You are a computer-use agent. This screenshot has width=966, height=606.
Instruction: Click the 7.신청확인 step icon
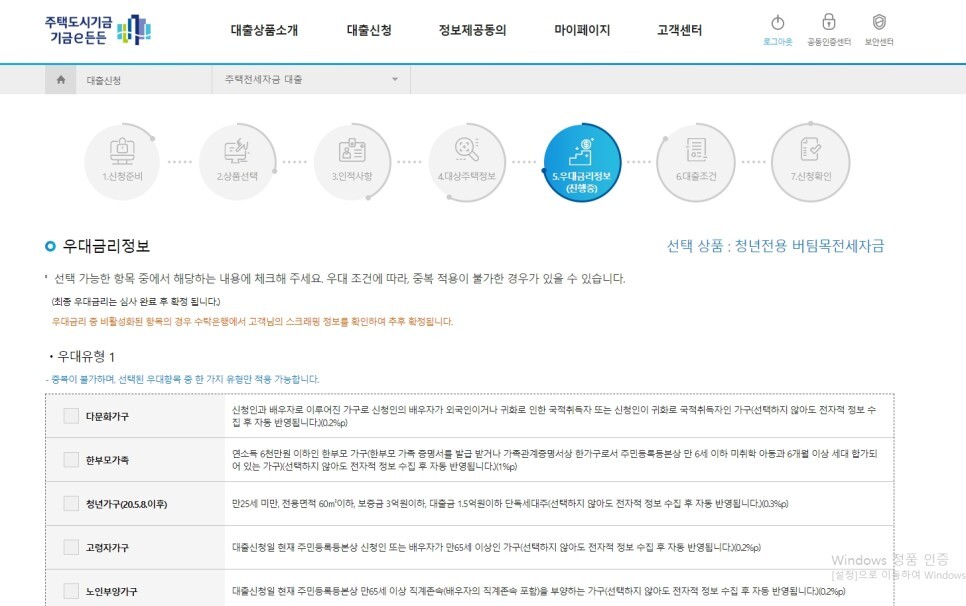click(811, 155)
